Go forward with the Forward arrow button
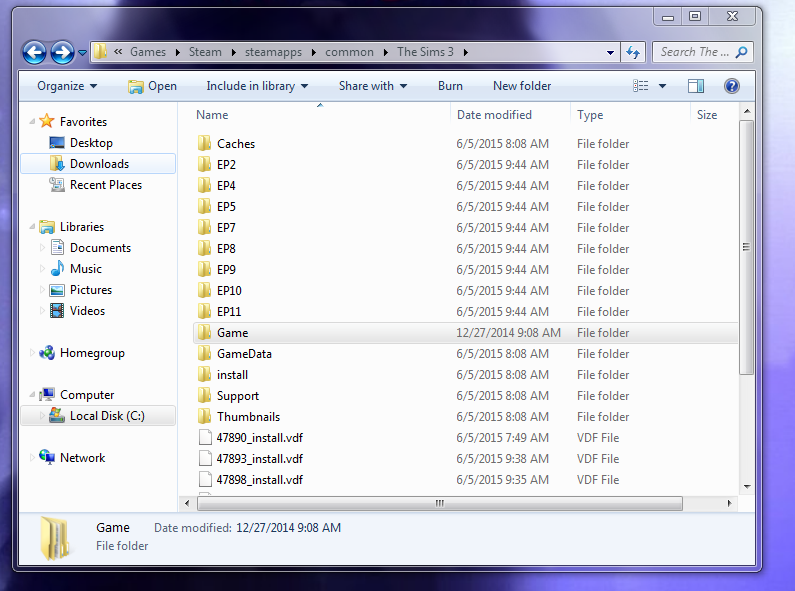This screenshot has height=591, width=795. (x=62, y=52)
